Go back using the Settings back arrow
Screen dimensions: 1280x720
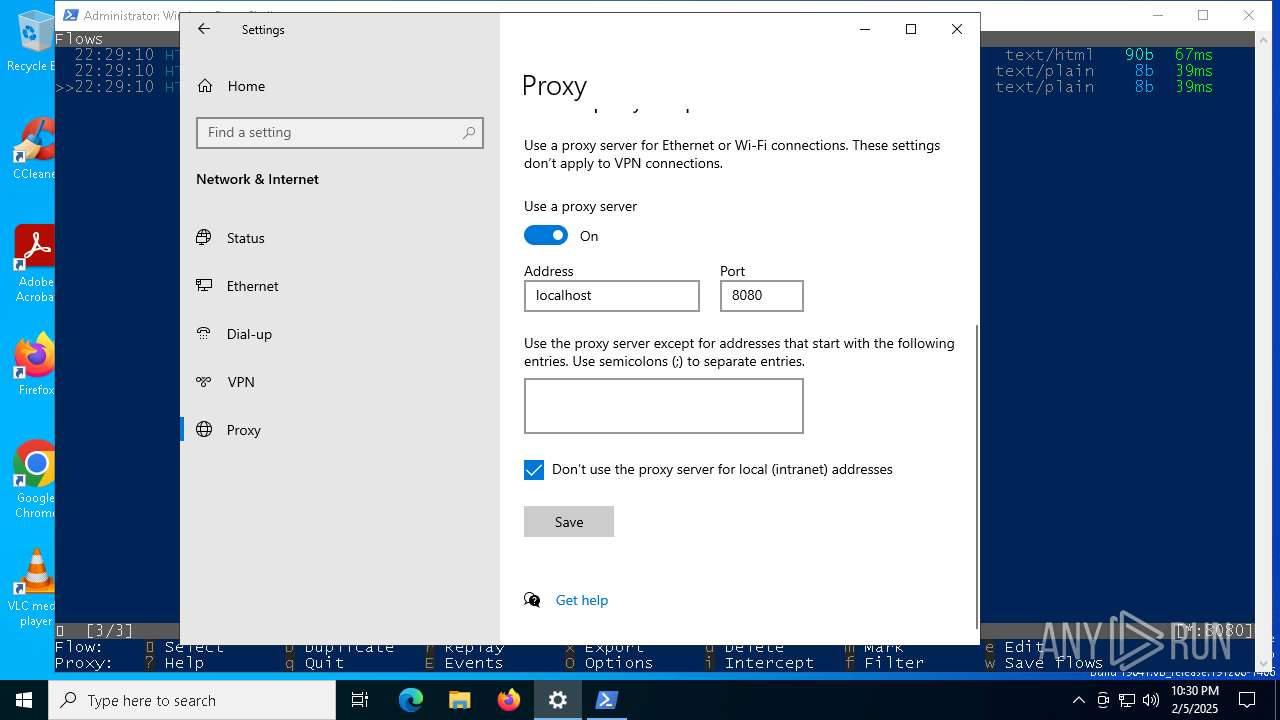pyautogui.click(x=204, y=29)
